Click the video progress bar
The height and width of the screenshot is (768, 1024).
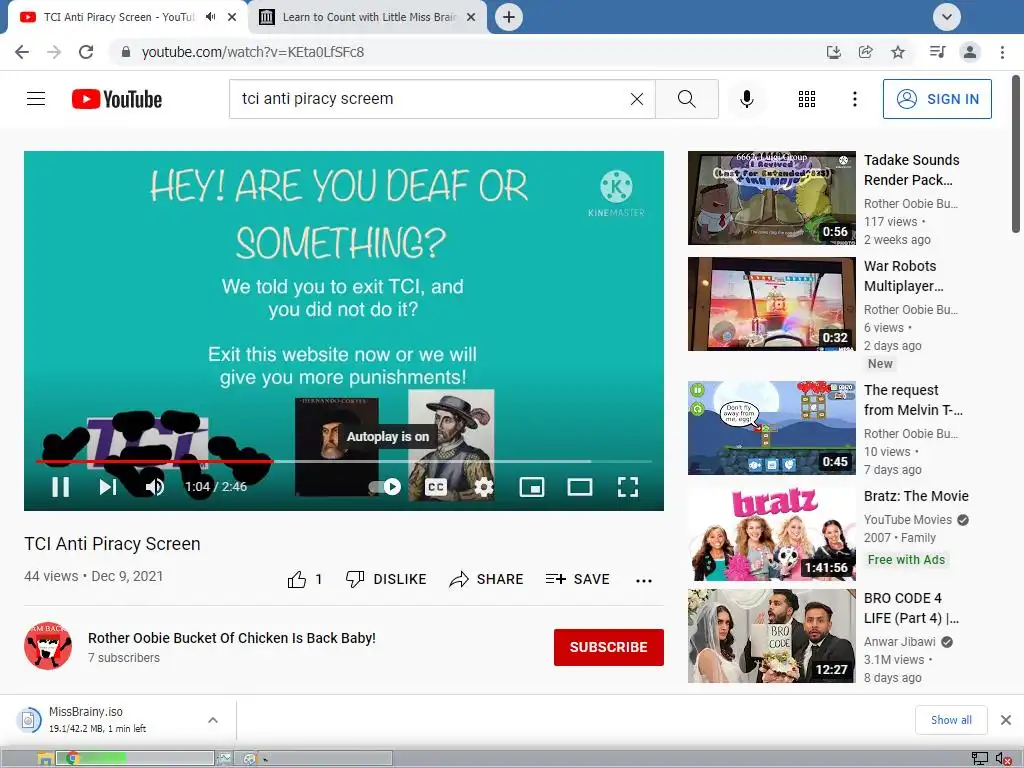click(x=344, y=461)
